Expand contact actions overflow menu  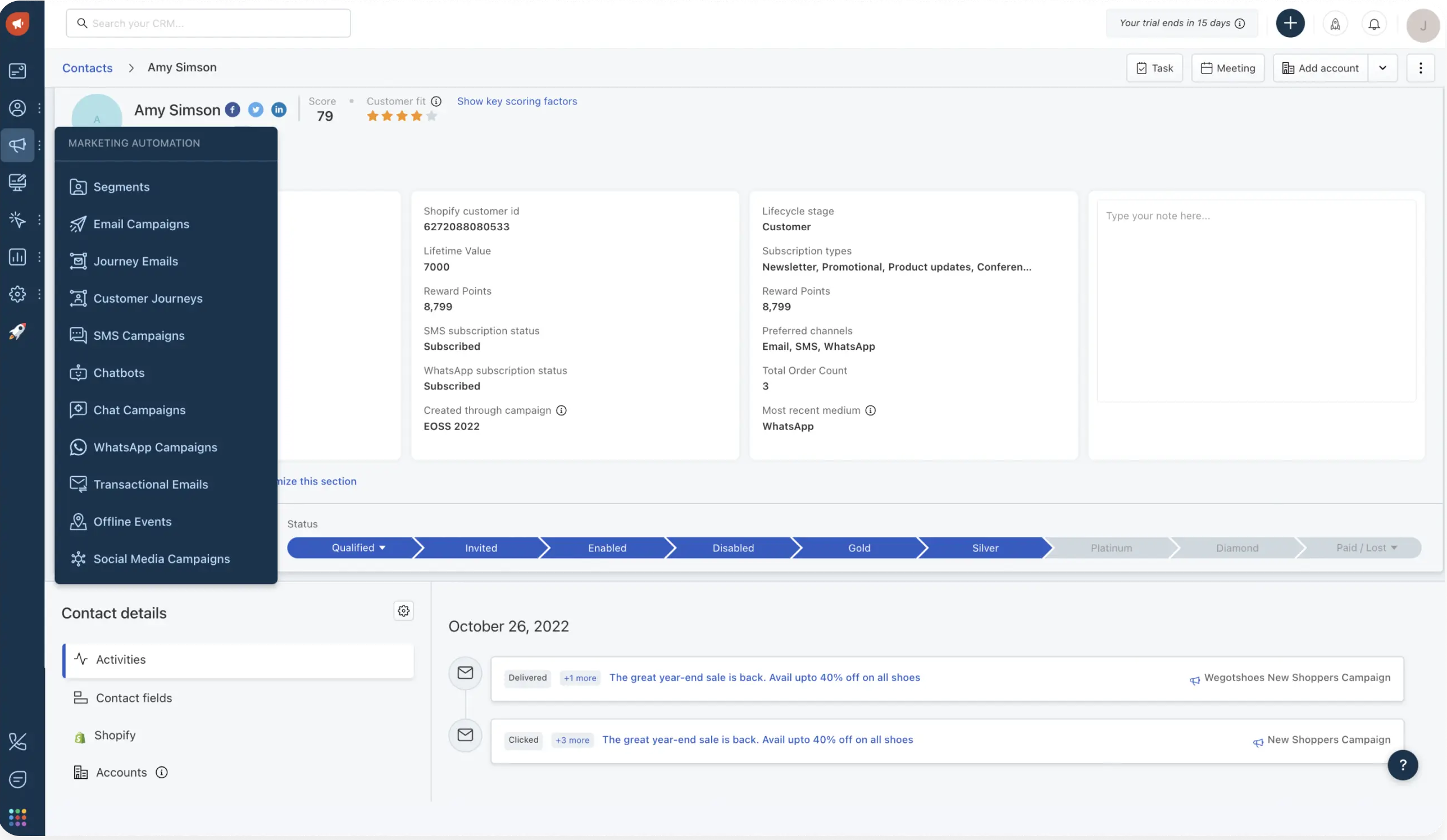(x=1420, y=68)
